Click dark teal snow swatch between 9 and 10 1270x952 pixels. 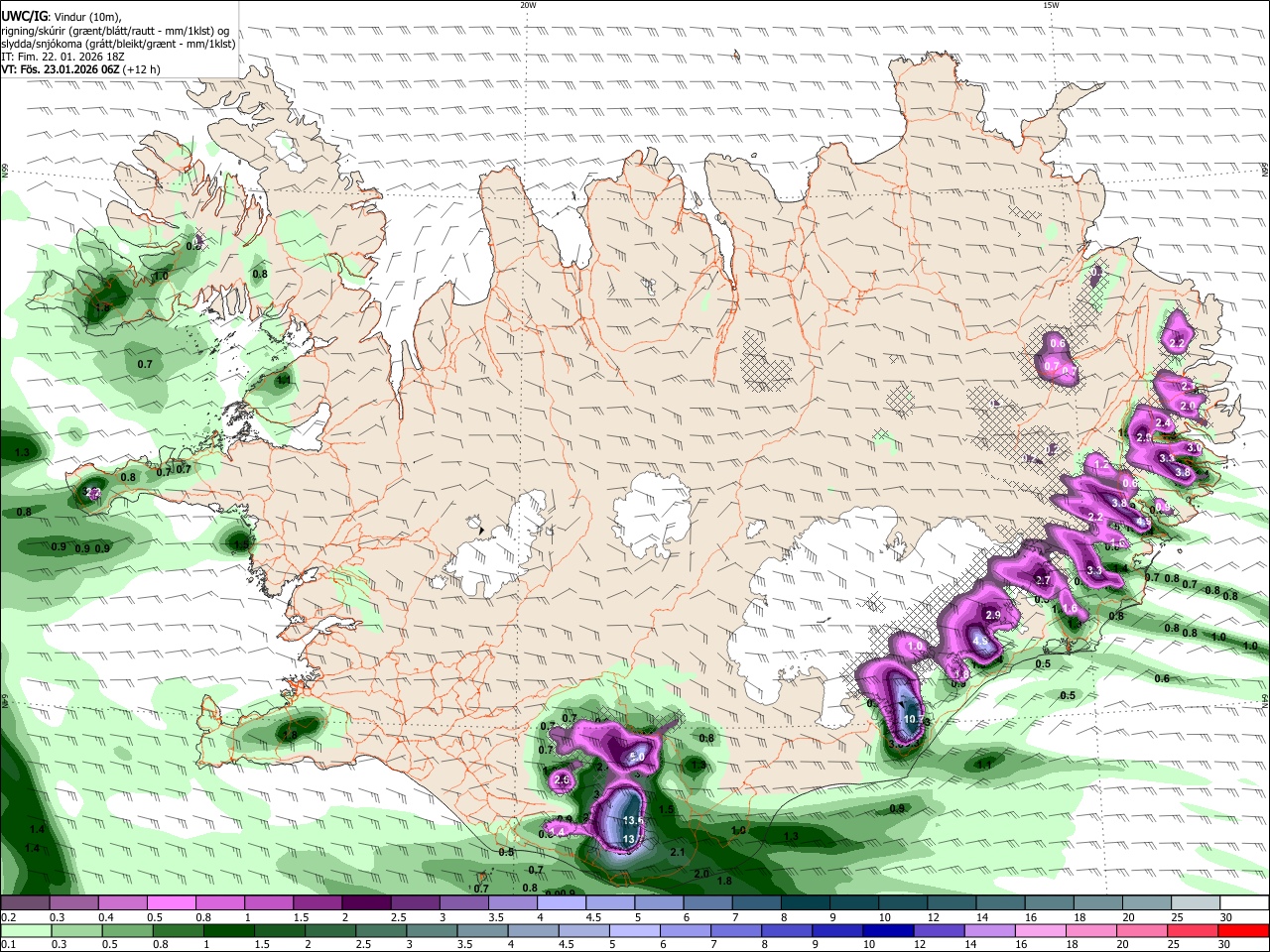pos(854,903)
